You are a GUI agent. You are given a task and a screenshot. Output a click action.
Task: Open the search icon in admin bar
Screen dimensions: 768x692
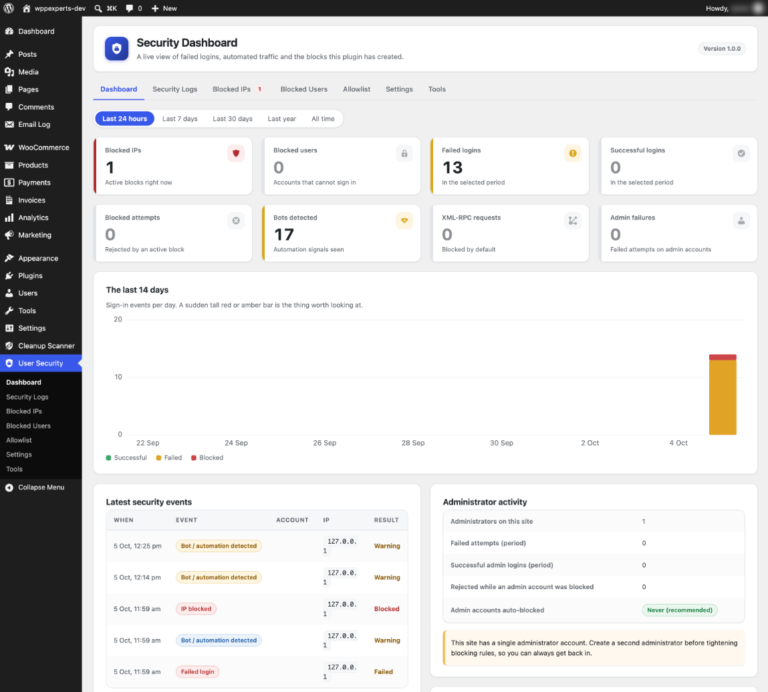[x=98, y=8]
